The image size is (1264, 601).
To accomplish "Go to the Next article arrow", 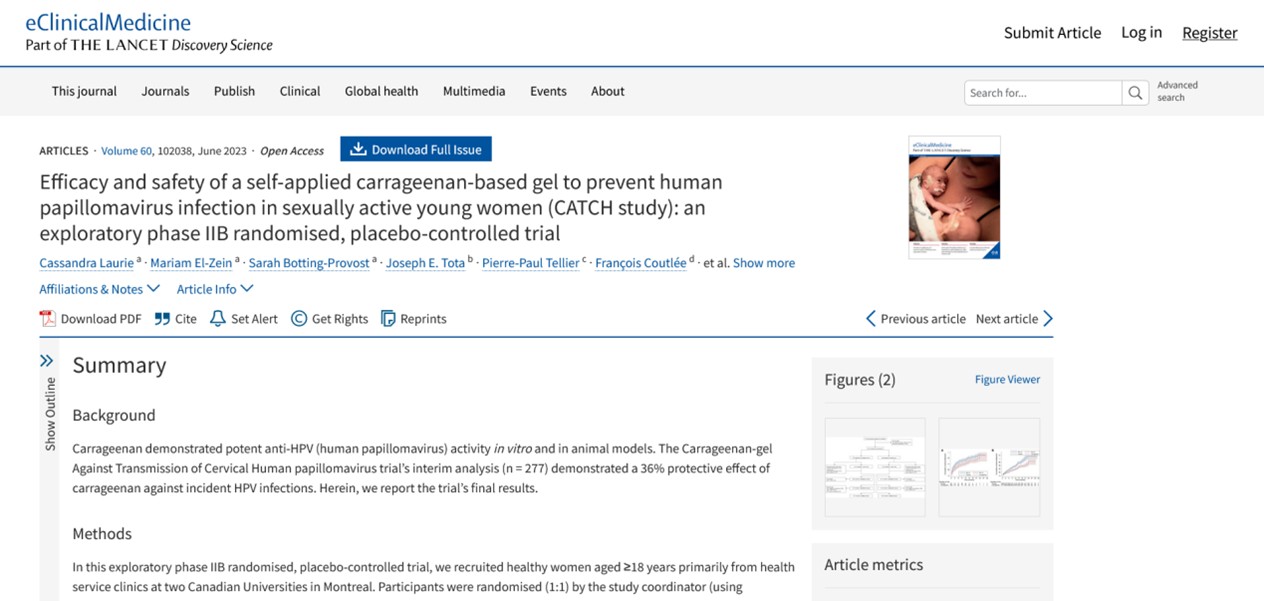I will [x=1047, y=319].
